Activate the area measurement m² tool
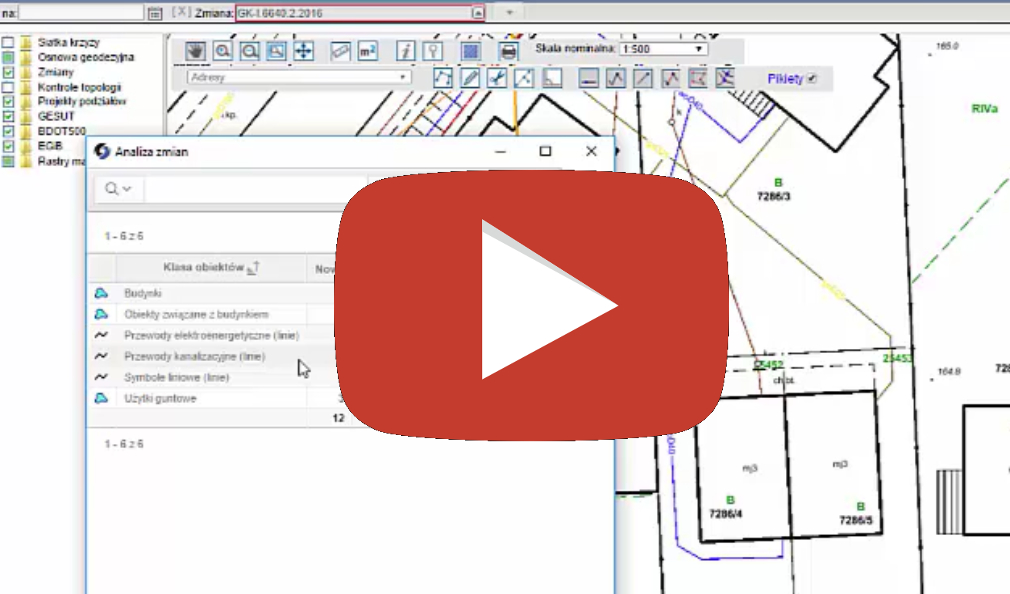Screen dimensions: 1010x594 (368, 50)
